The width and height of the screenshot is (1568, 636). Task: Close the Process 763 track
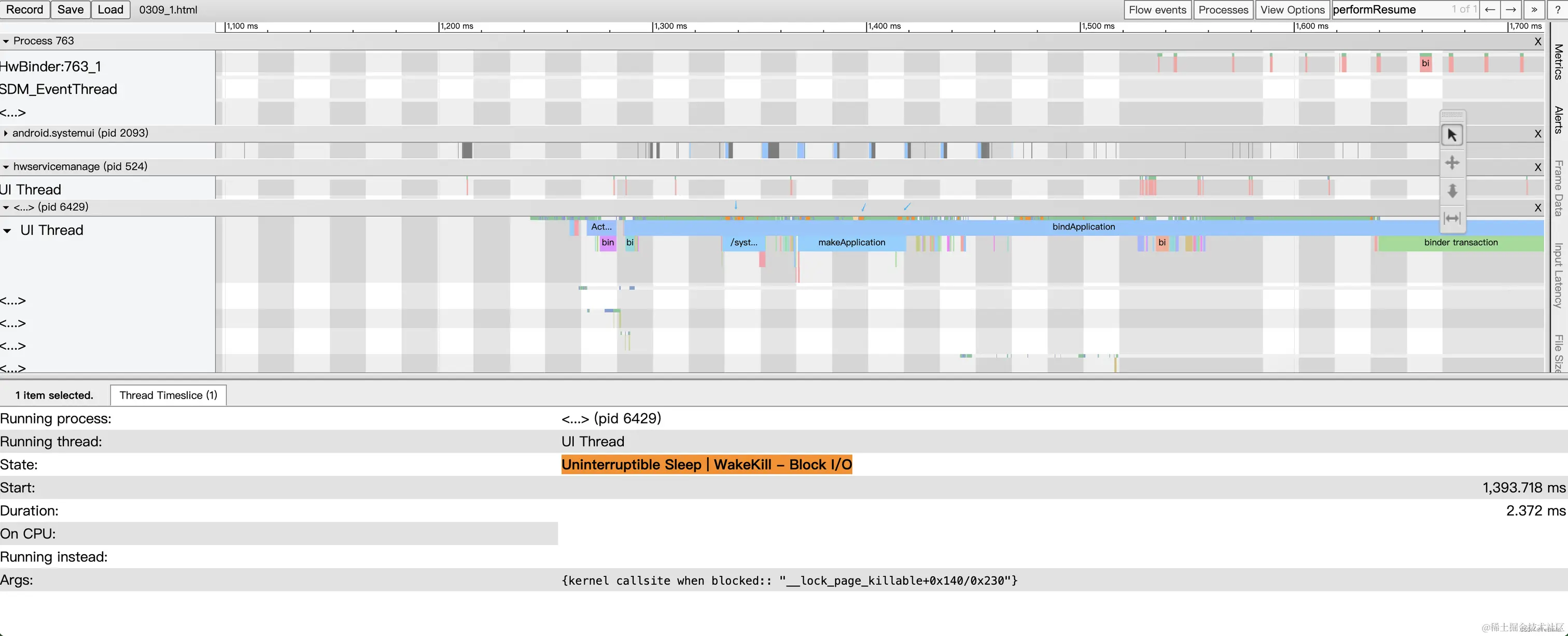[1537, 41]
